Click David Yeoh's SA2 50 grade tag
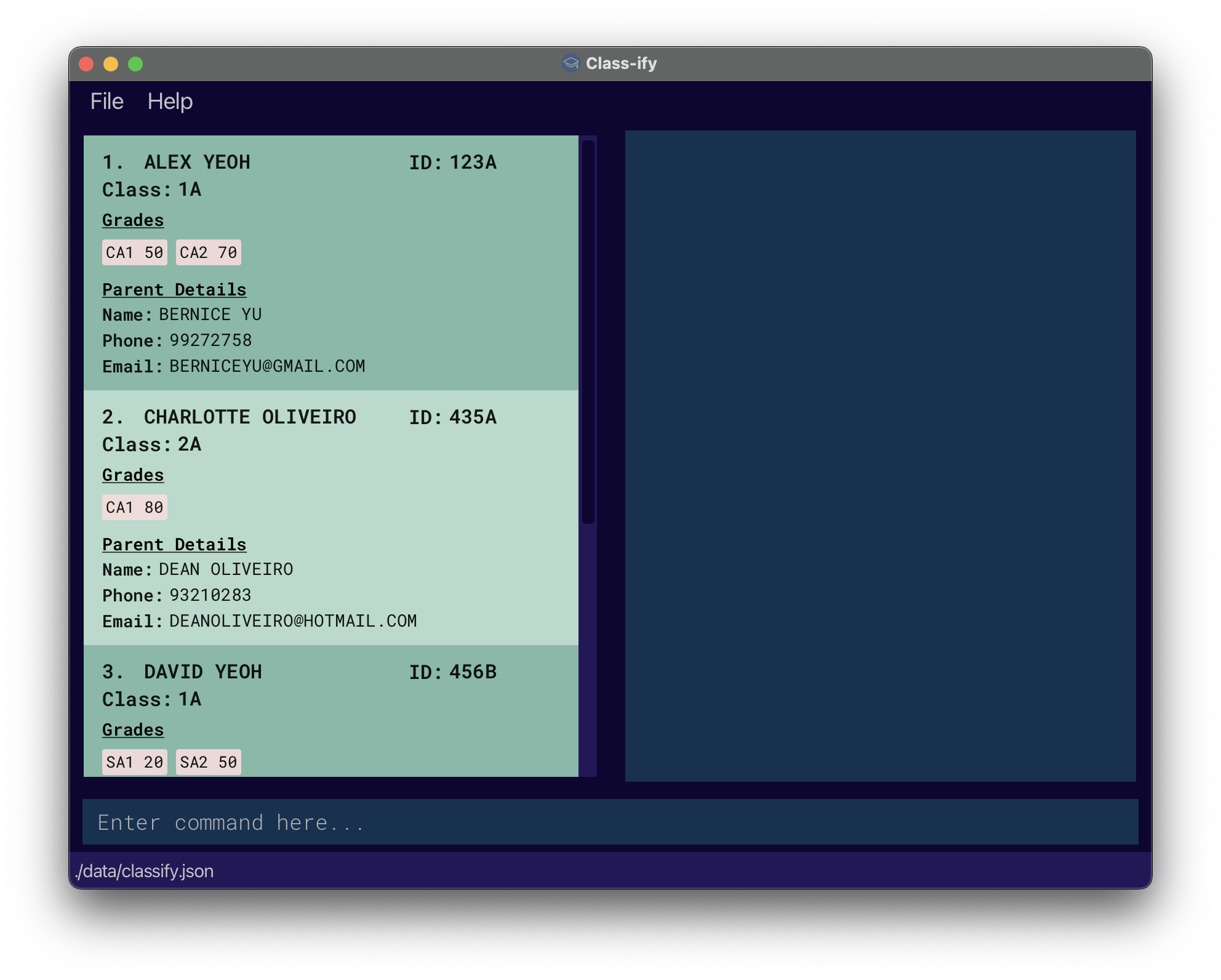Viewport: 1221px width, 980px height. tap(208, 762)
